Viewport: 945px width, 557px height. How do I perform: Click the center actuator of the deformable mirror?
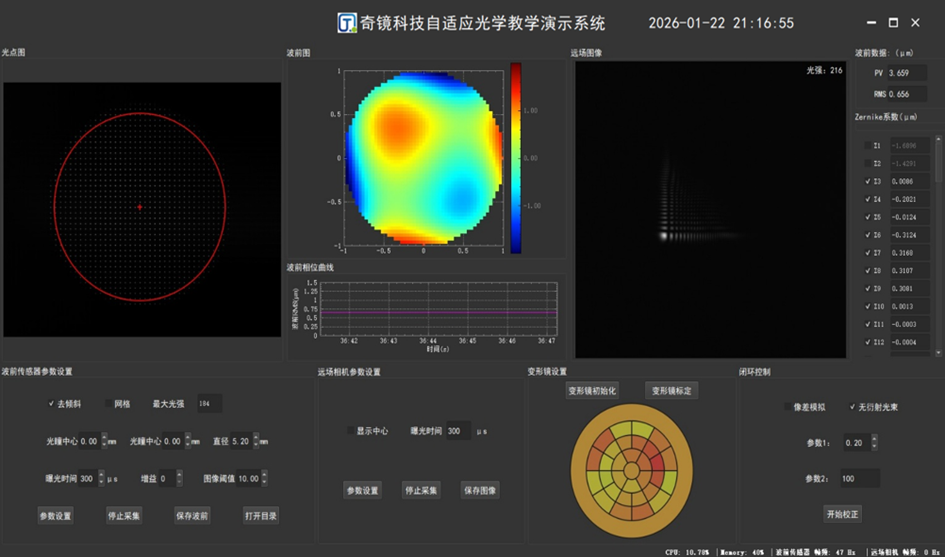click(630, 467)
